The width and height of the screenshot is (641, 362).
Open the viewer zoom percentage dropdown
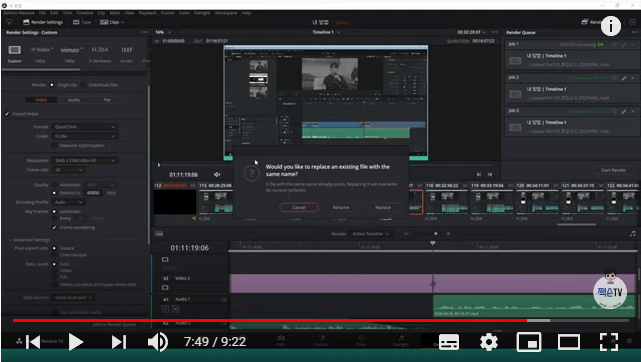point(163,32)
